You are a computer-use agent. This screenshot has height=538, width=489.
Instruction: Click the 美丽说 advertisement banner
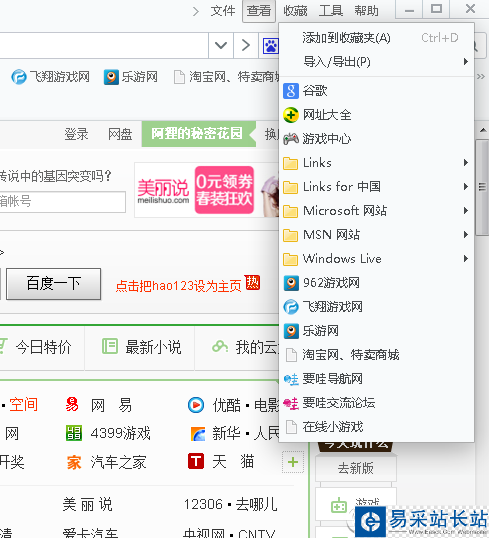pos(207,190)
